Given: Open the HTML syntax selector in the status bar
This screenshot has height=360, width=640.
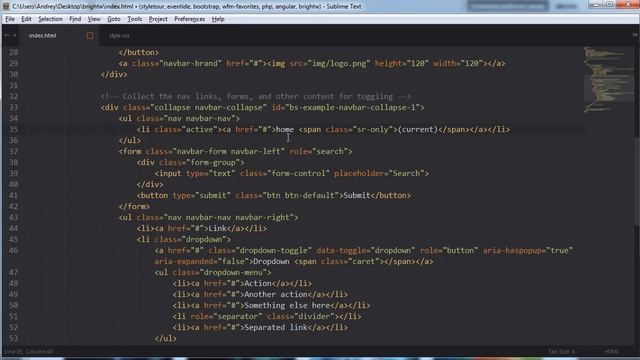Looking at the screenshot, I should pyautogui.click(x=611, y=351).
